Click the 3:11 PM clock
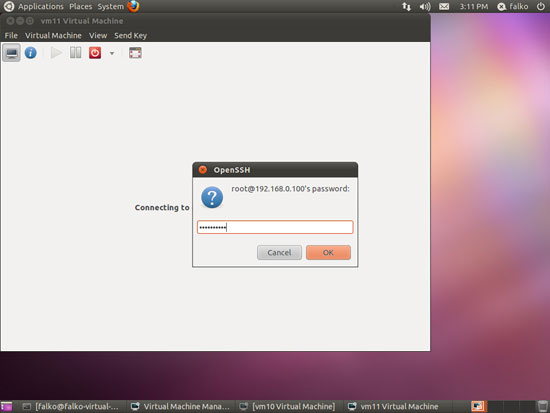This screenshot has width=550, height=413. coord(474,6)
